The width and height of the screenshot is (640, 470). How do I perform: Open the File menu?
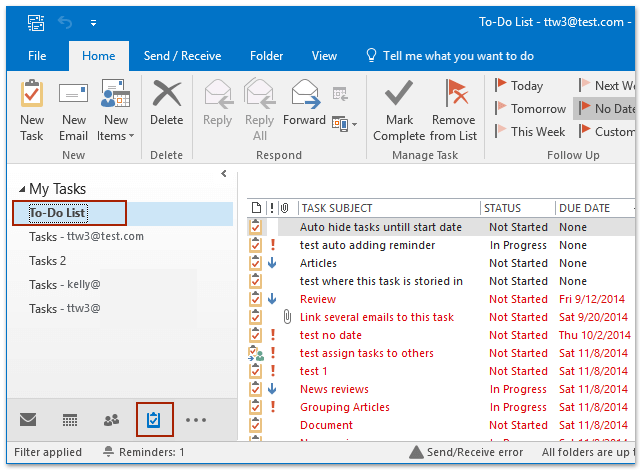[x=37, y=56]
